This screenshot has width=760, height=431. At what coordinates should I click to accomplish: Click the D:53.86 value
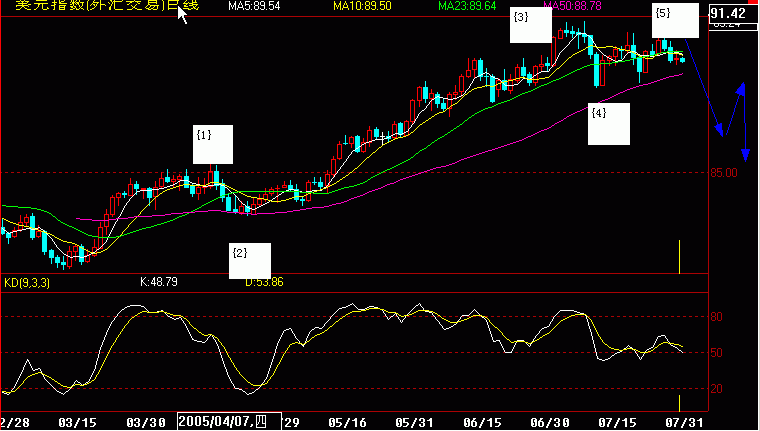265,282
